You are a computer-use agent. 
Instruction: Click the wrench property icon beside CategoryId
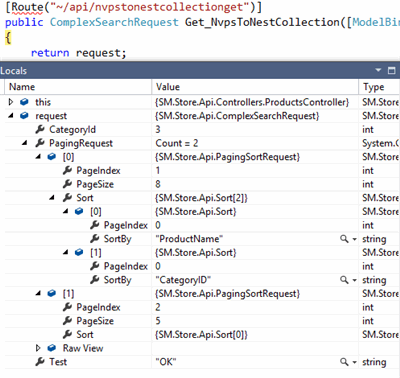(x=40, y=129)
